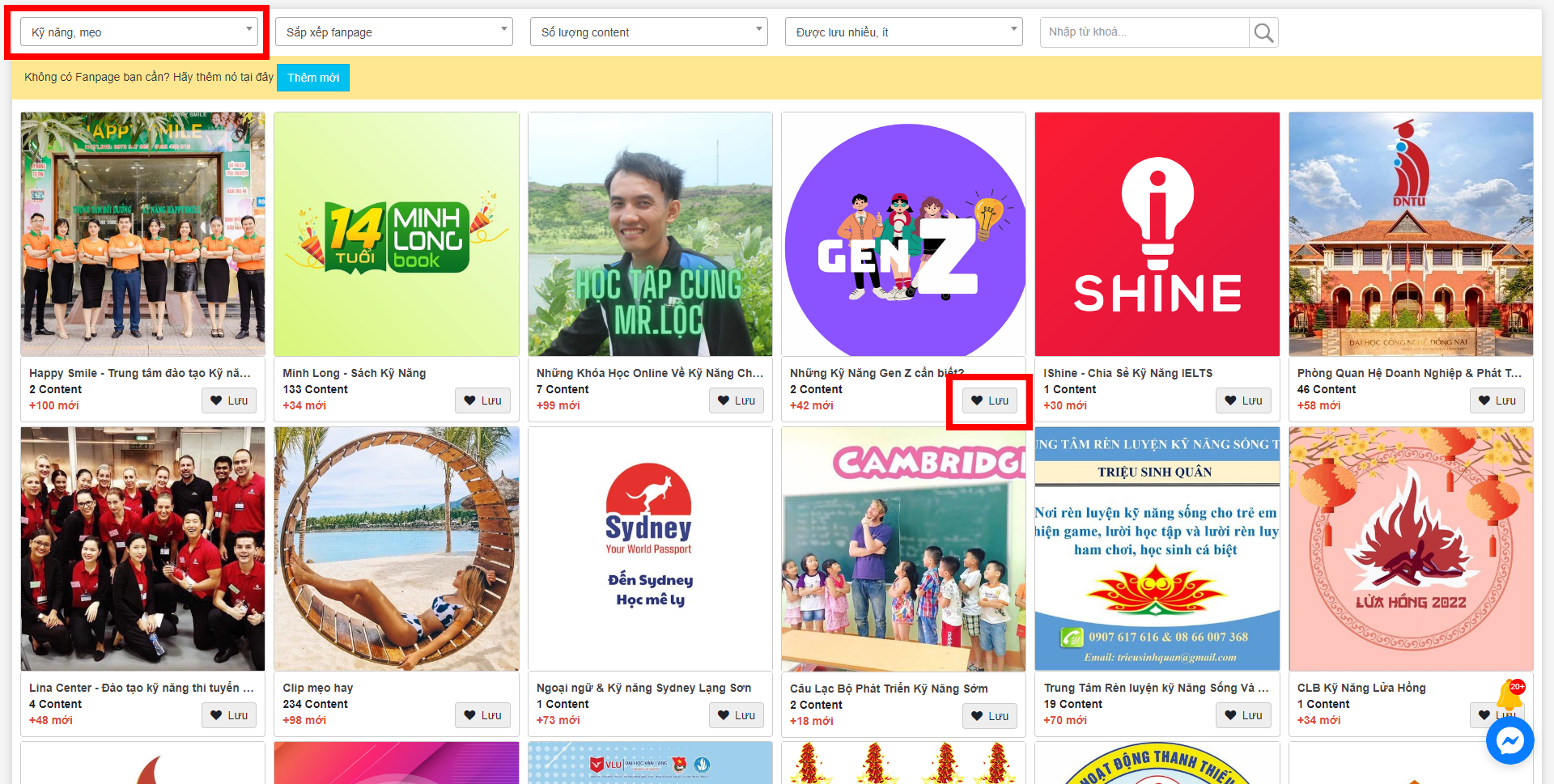The height and width of the screenshot is (784, 1554).
Task: Click Lưu on Phòng Quan Hệ Doanh Nghiệp card
Action: [x=1497, y=400]
